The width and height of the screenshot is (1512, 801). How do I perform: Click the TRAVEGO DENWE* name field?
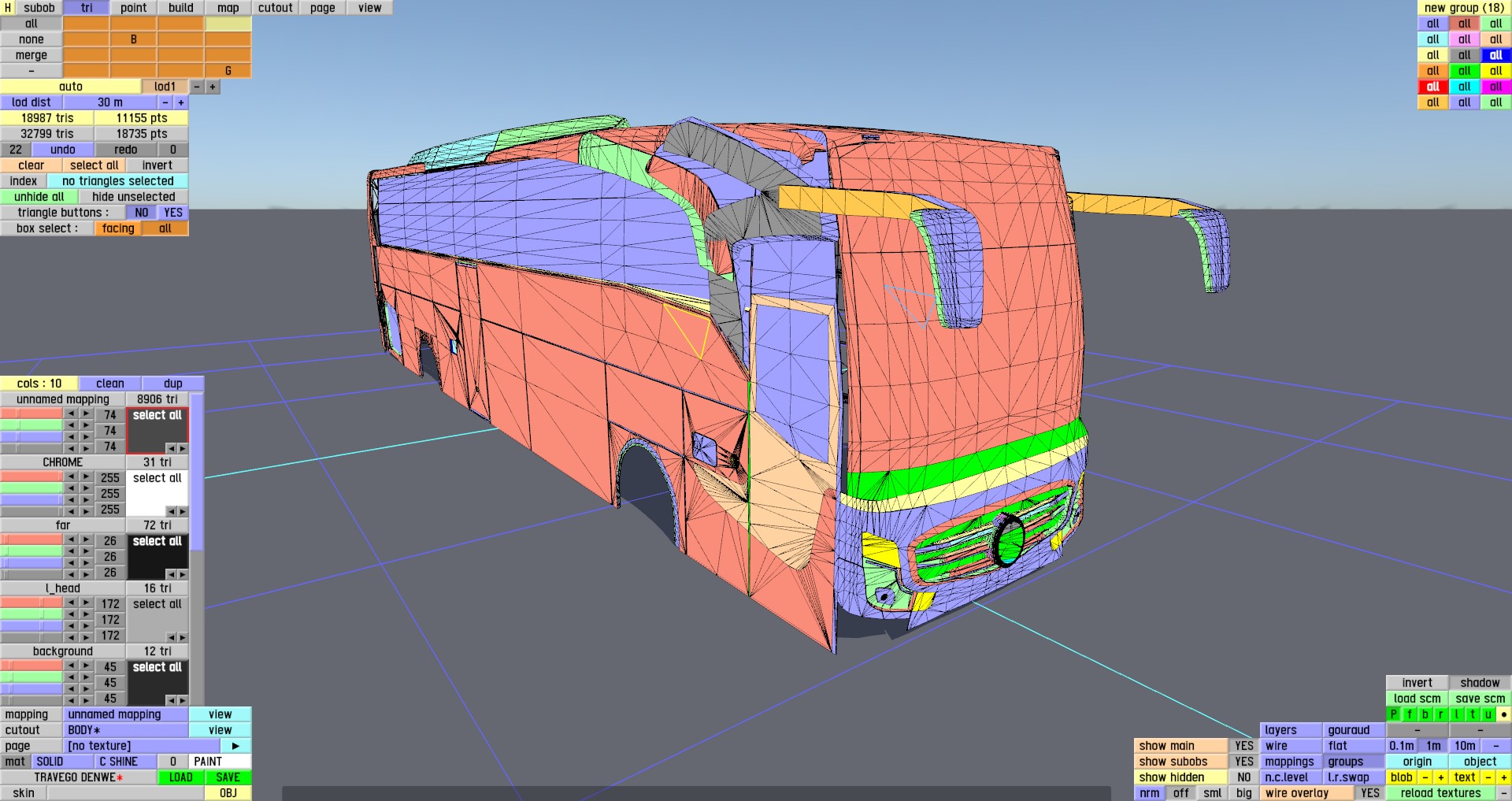[79, 777]
